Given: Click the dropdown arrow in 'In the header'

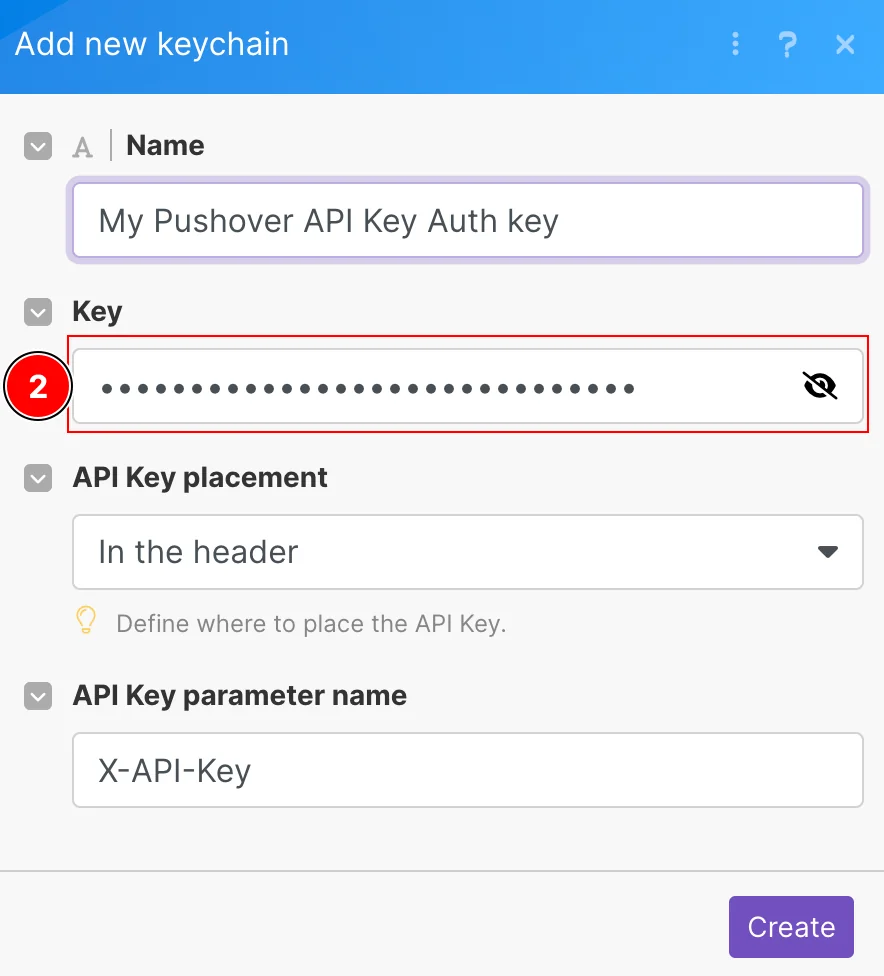Looking at the screenshot, I should click(827, 551).
